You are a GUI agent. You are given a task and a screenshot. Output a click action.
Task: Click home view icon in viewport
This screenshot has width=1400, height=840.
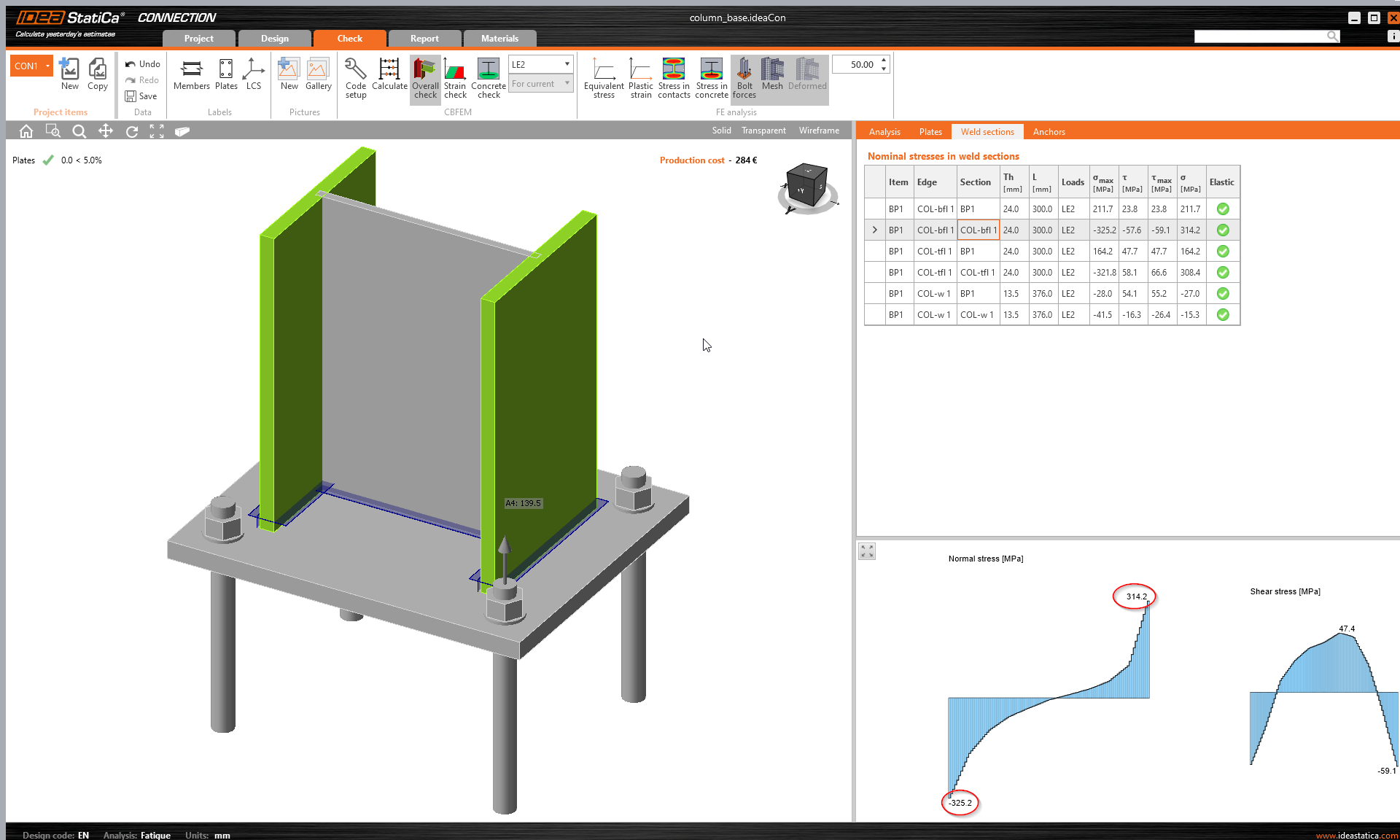(x=26, y=131)
